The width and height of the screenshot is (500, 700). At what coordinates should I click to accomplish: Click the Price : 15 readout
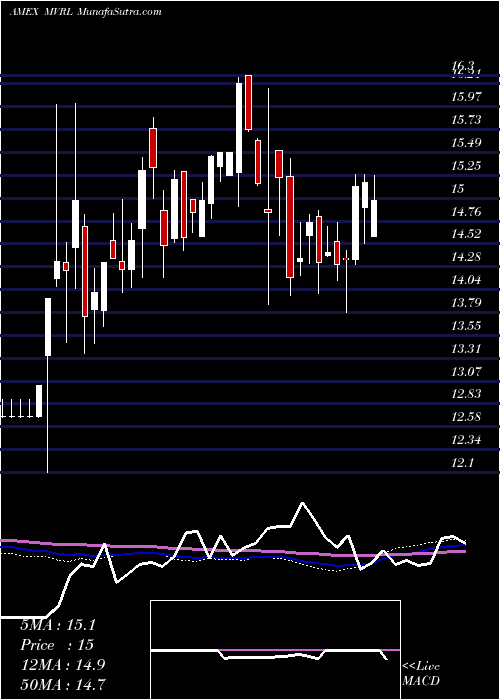57,645
